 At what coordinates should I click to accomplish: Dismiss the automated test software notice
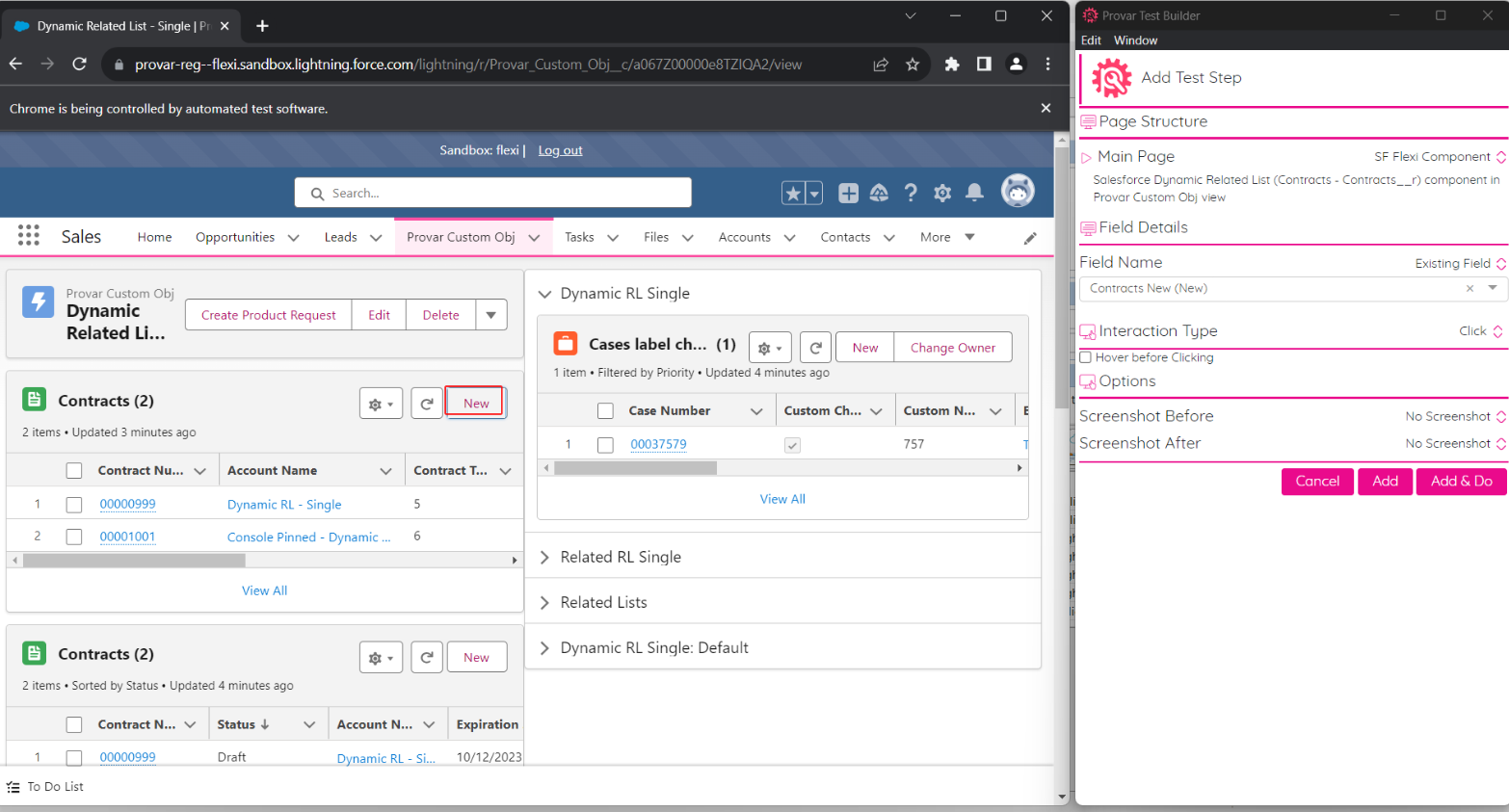point(1046,108)
